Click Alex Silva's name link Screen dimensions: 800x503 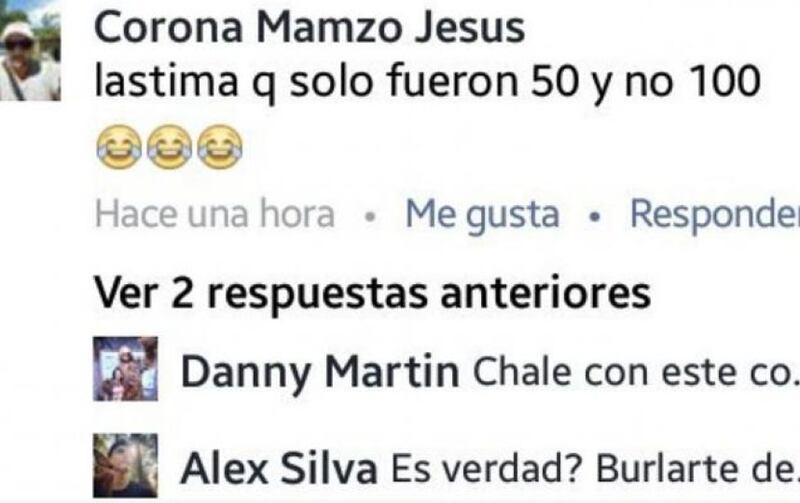tap(279, 469)
